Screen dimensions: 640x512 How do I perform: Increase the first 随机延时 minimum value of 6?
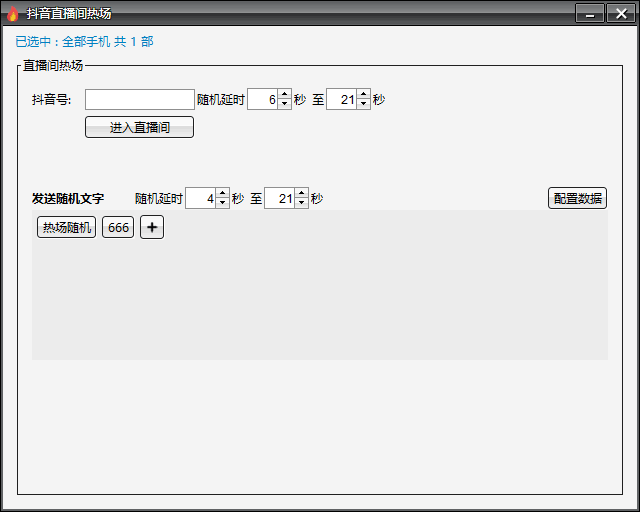coord(284,95)
